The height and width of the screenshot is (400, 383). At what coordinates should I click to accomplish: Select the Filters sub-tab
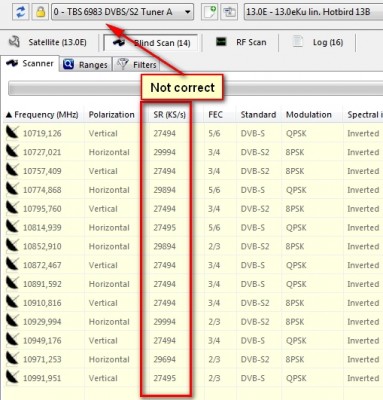click(137, 64)
